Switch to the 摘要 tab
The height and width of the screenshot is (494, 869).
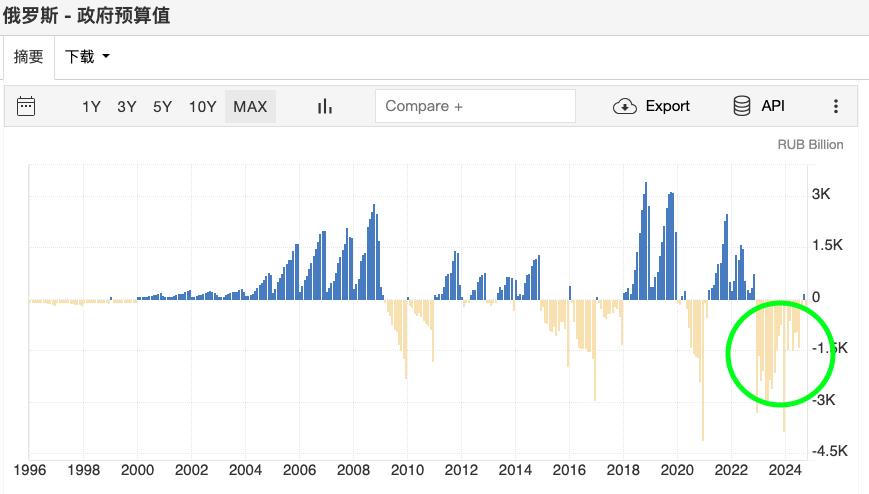[x=29, y=57]
